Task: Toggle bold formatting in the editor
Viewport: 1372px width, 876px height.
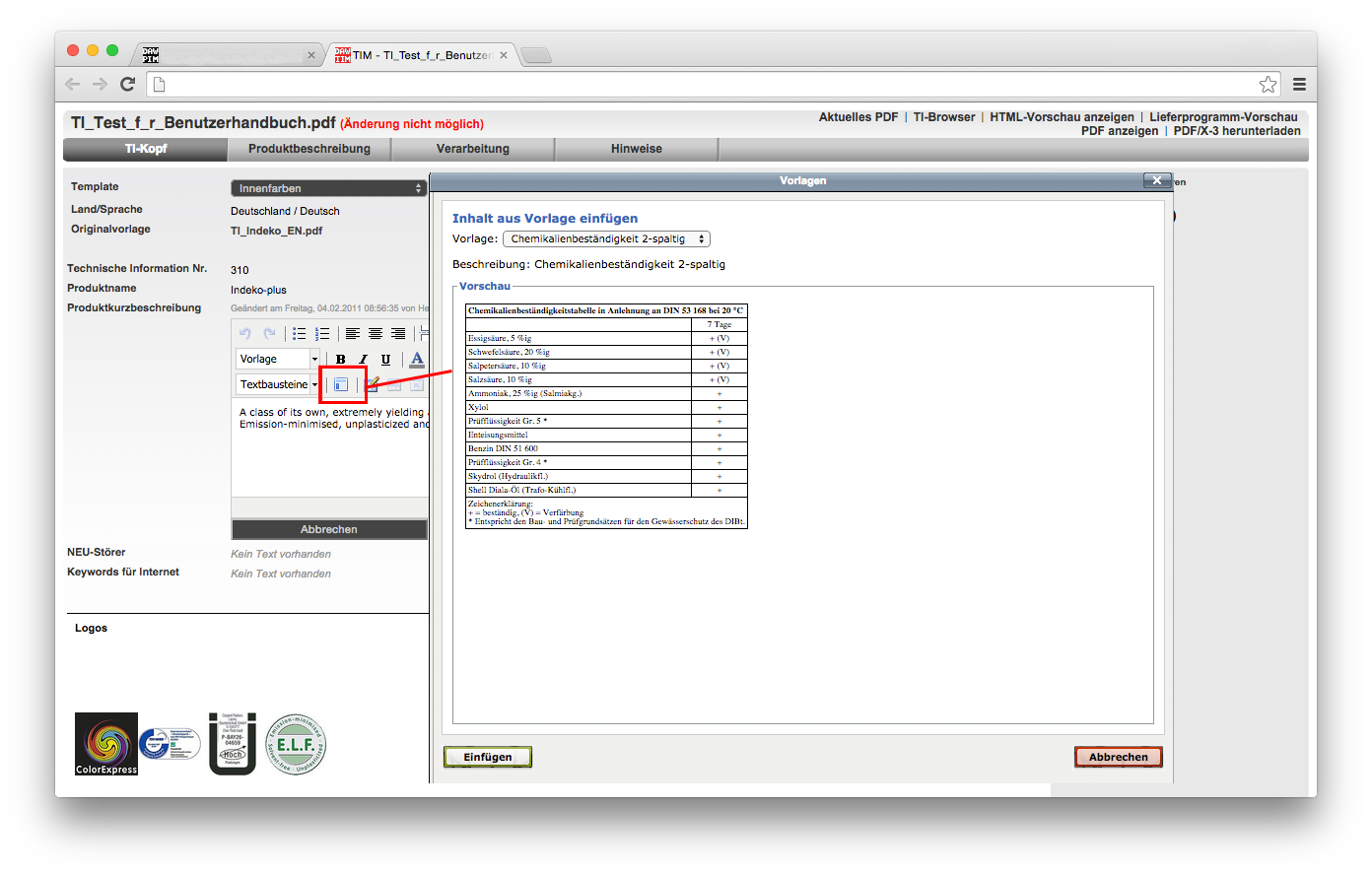Action: point(341,360)
